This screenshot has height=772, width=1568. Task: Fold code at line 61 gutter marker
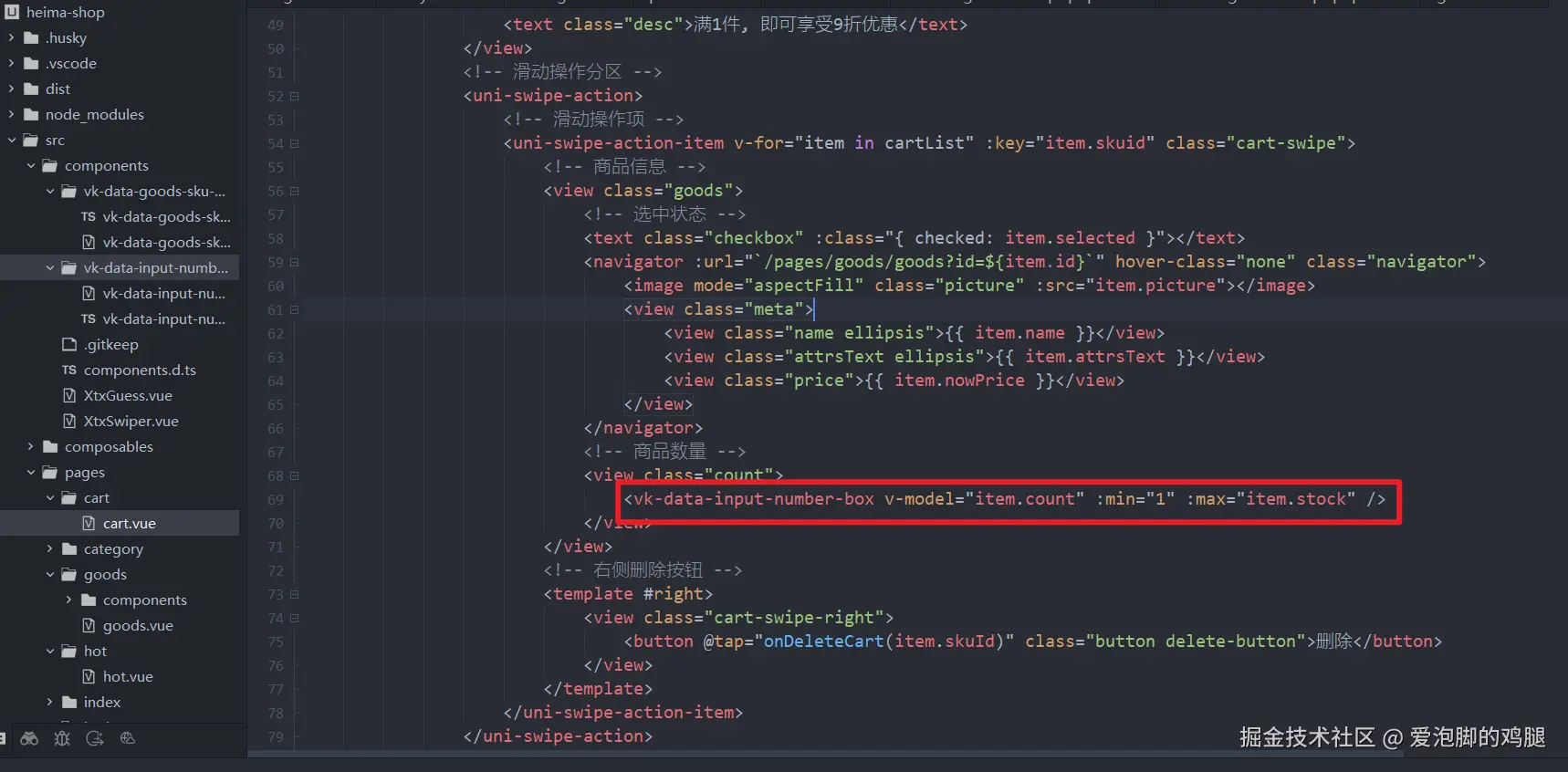[x=295, y=309]
